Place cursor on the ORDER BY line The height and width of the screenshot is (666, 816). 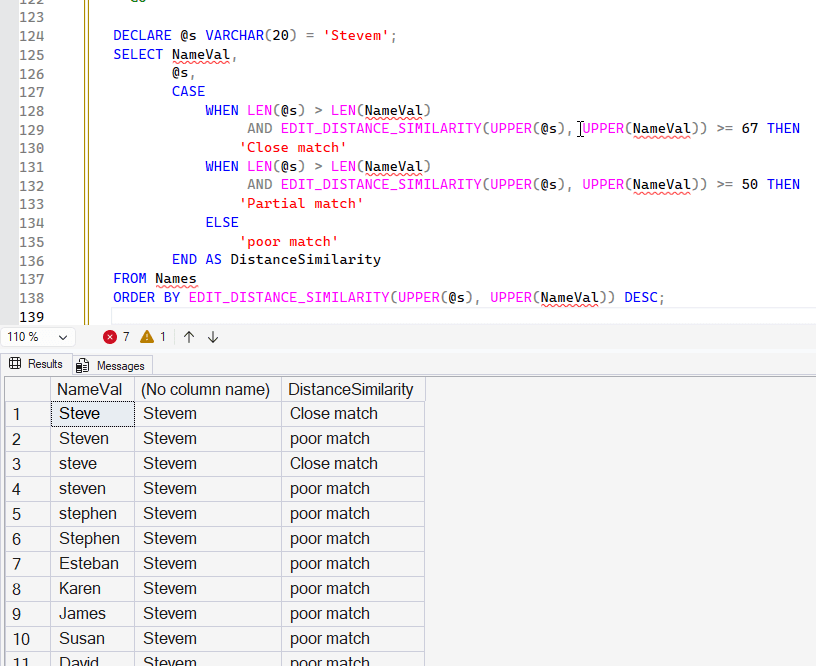(300, 297)
